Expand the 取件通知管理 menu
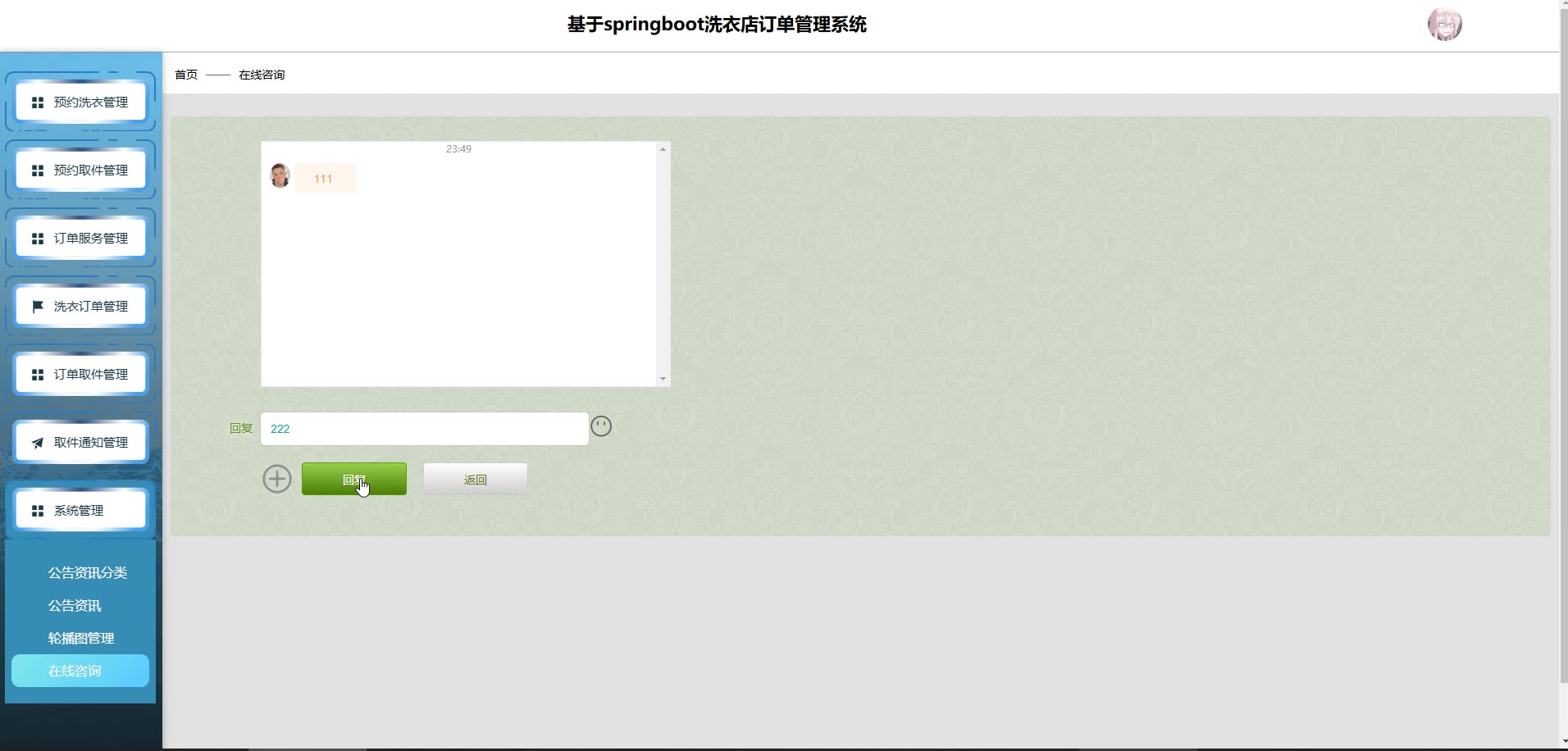 80,443
